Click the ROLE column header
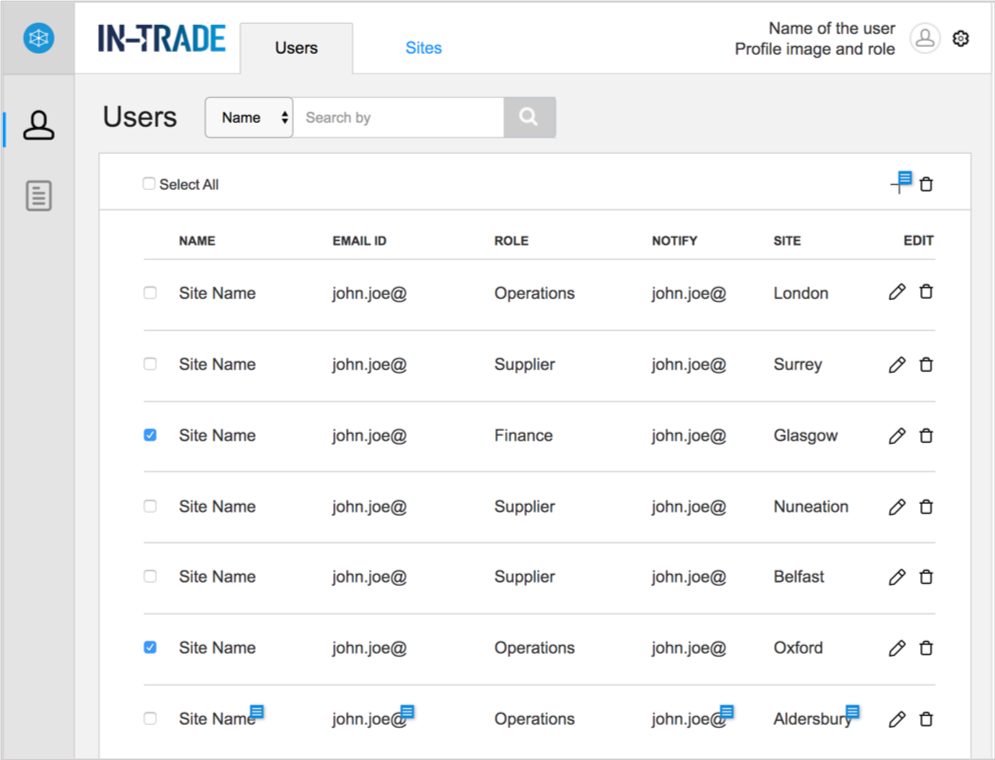Image resolution: width=995 pixels, height=760 pixels. [x=511, y=240]
